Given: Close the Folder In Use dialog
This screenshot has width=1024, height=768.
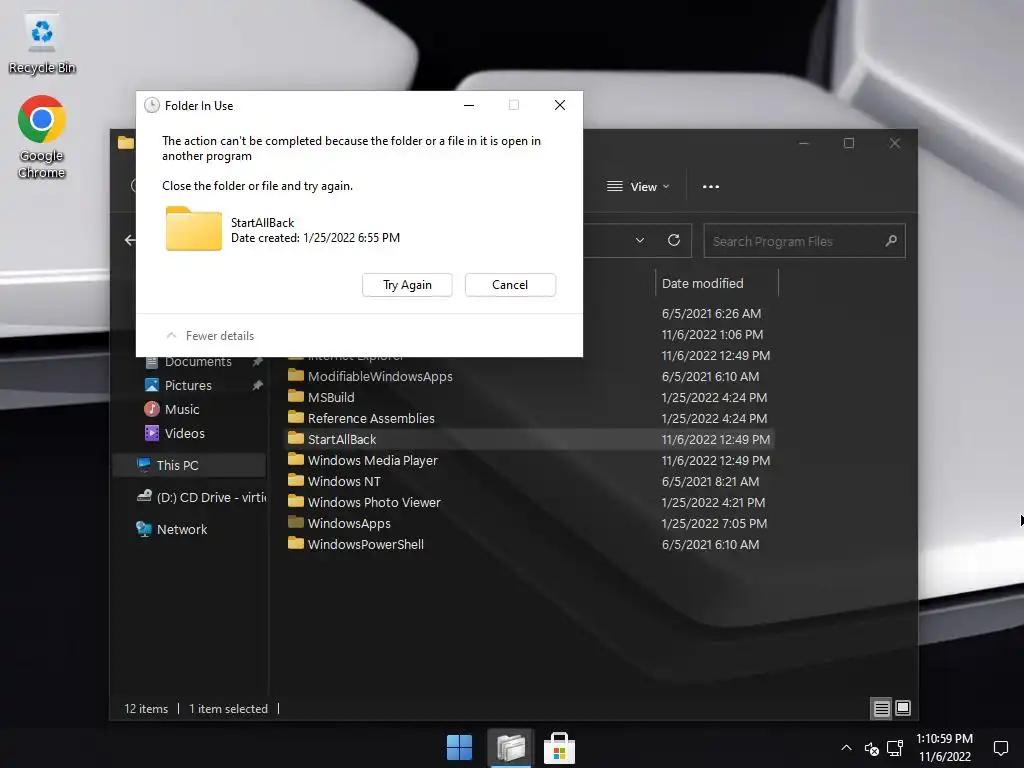Looking at the screenshot, I should coord(560,105).
